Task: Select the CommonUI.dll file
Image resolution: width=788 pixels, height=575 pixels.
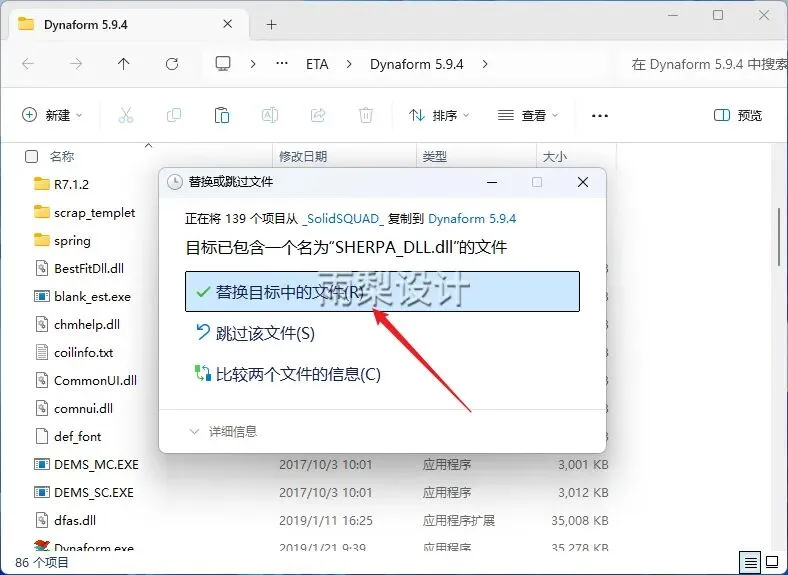Action: 95,380
